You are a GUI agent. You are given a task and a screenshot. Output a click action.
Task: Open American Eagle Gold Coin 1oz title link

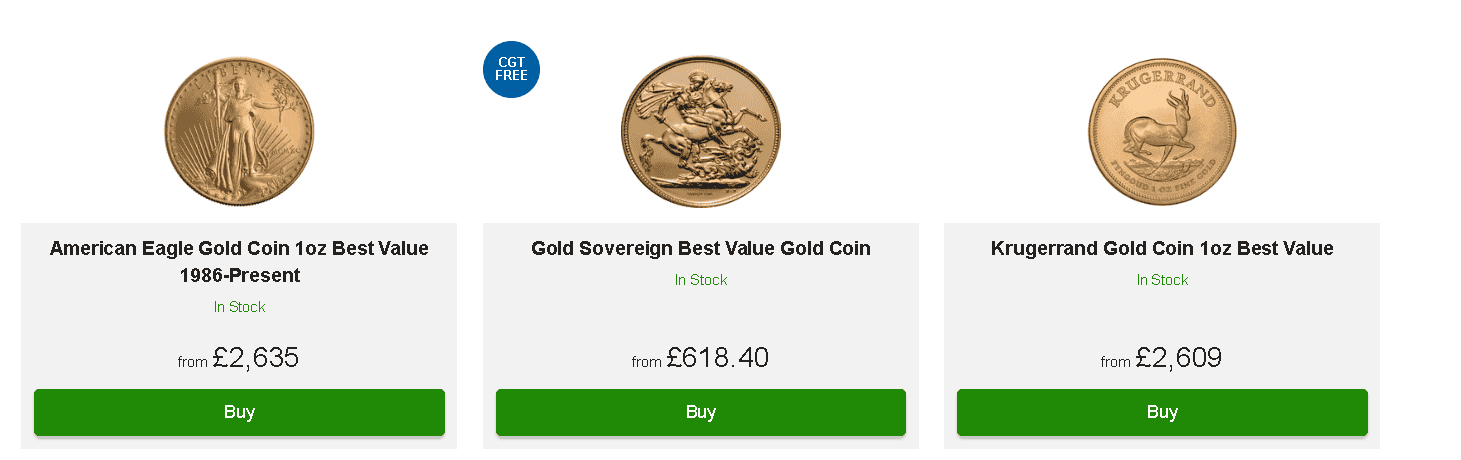(x=239, y=248)
